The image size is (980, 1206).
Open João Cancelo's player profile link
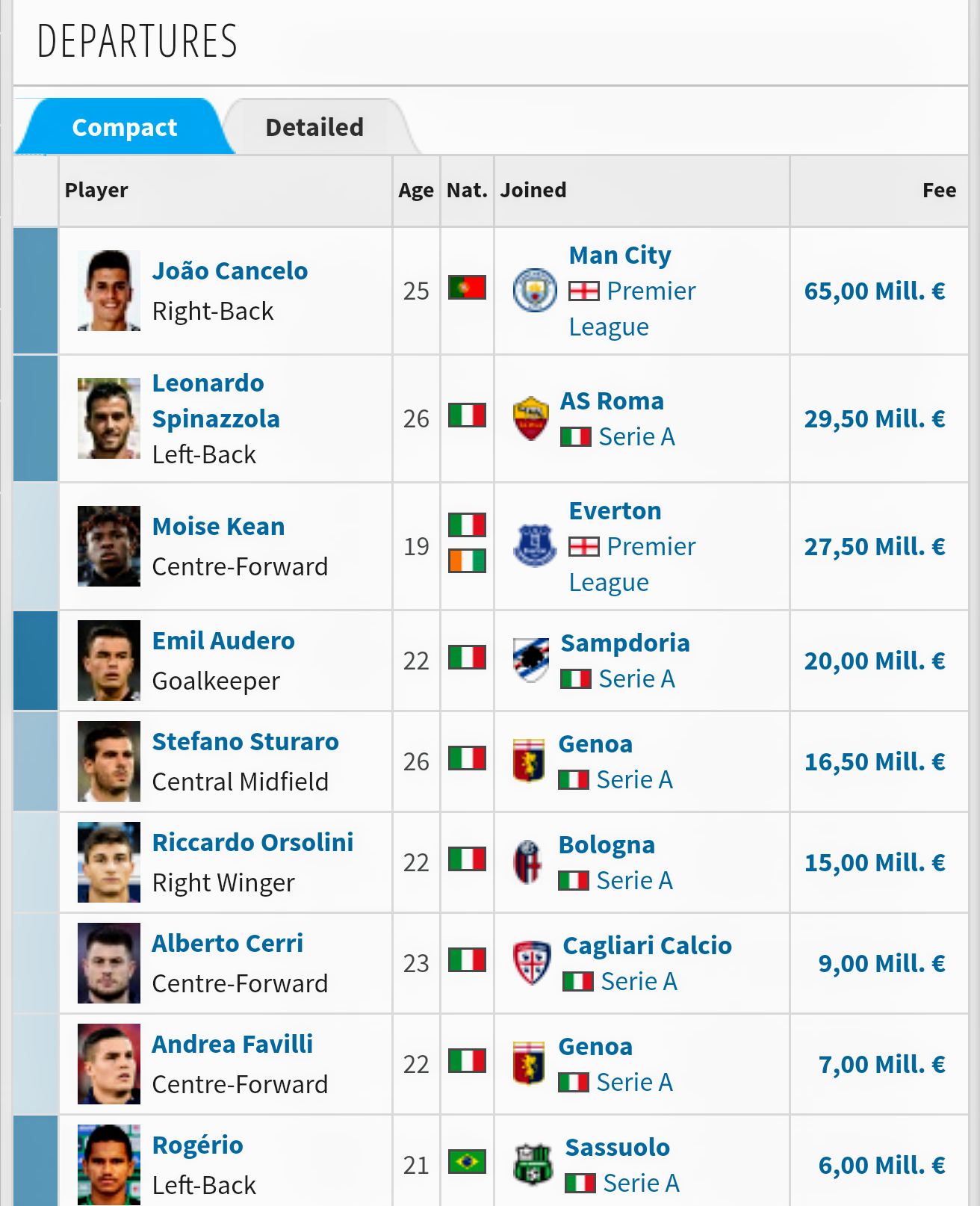point(229,270)
